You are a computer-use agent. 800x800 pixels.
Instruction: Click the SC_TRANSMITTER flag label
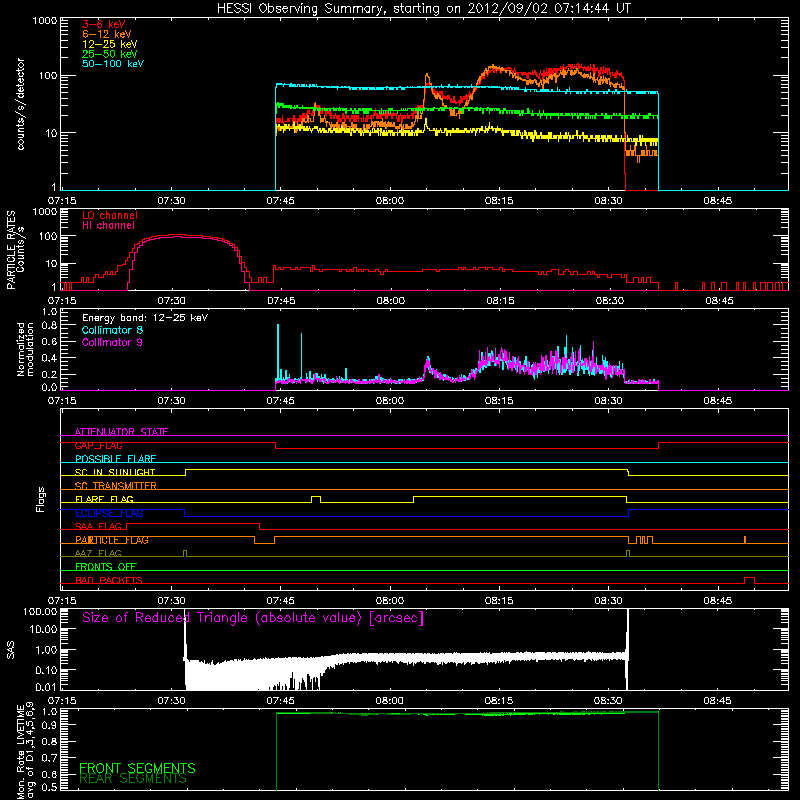pos(116,486)
